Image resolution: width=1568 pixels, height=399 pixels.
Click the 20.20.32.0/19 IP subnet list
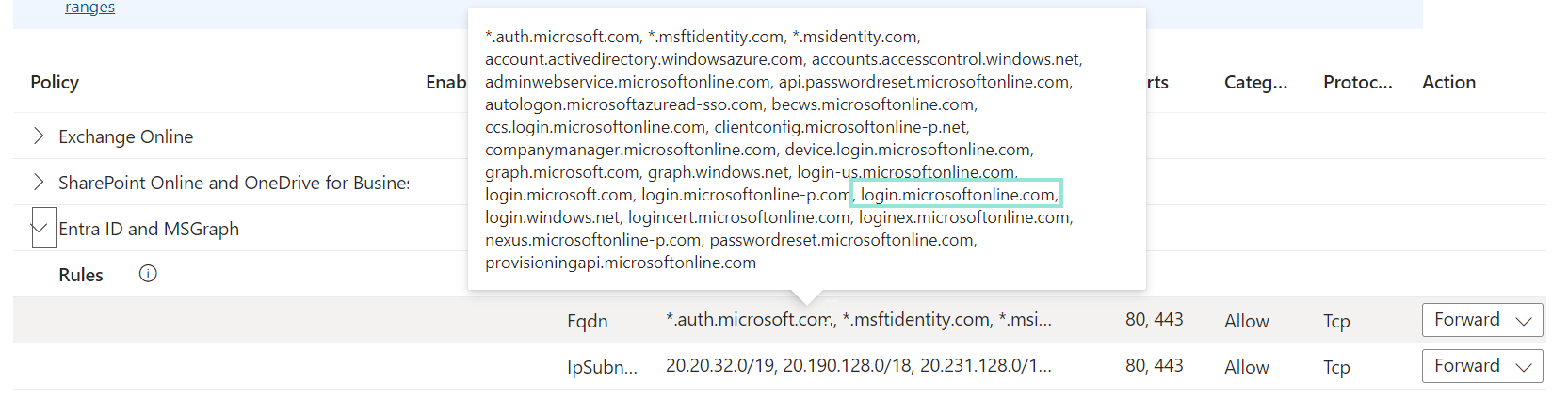point(858,366)
